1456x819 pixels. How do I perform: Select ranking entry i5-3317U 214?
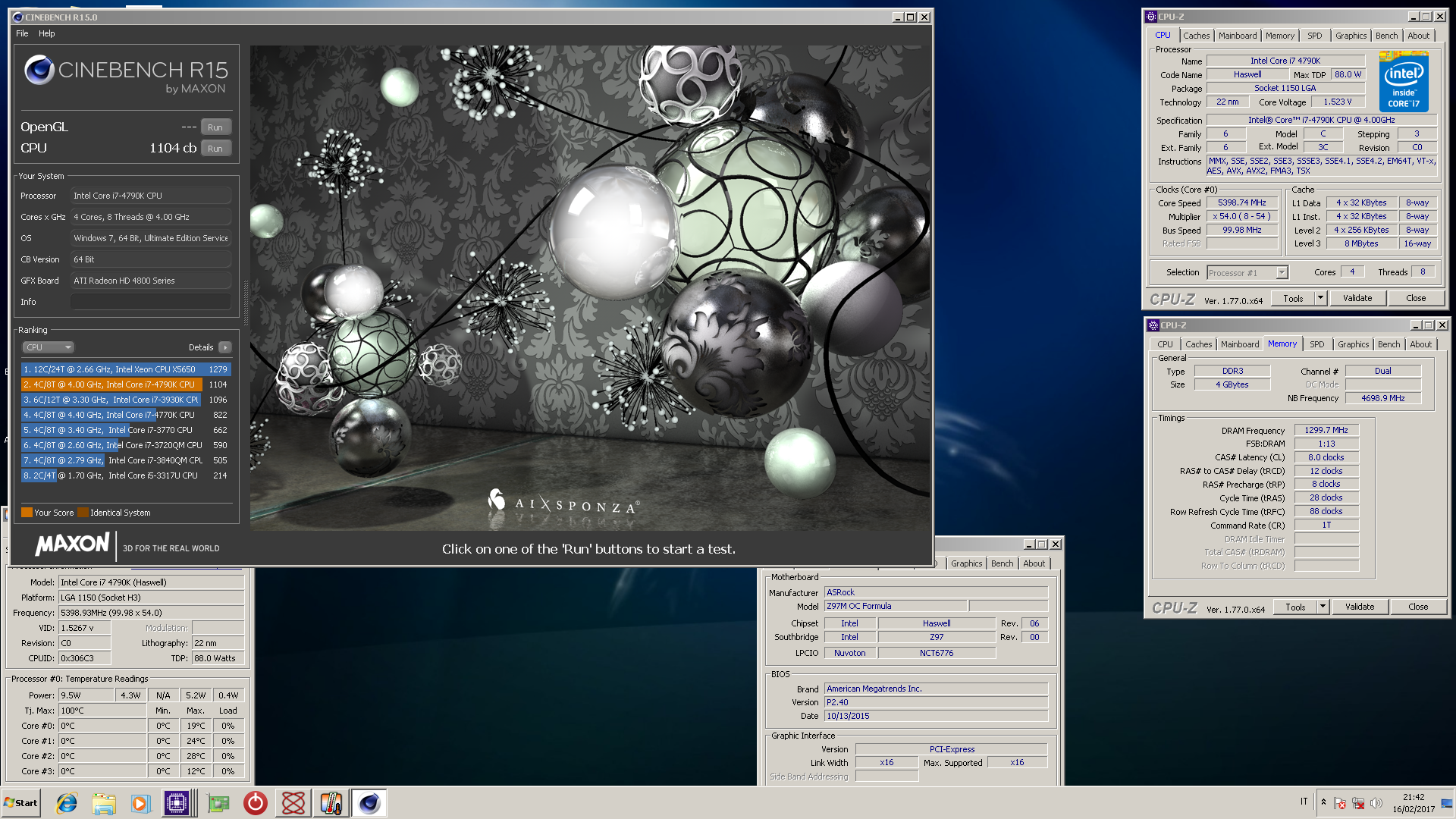126,475
